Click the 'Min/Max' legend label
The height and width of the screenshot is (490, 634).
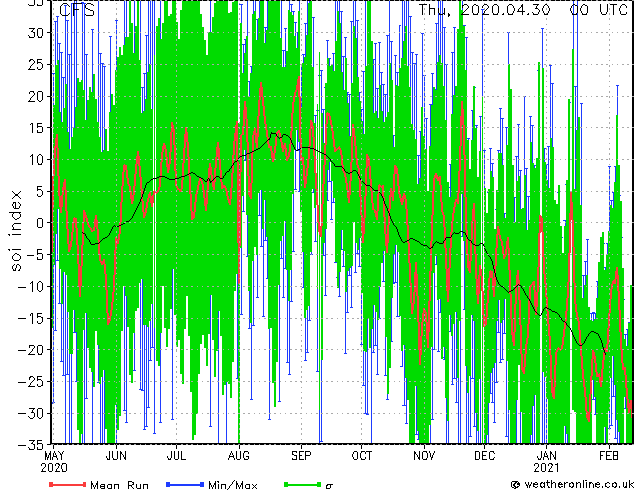tap(232, 485)
